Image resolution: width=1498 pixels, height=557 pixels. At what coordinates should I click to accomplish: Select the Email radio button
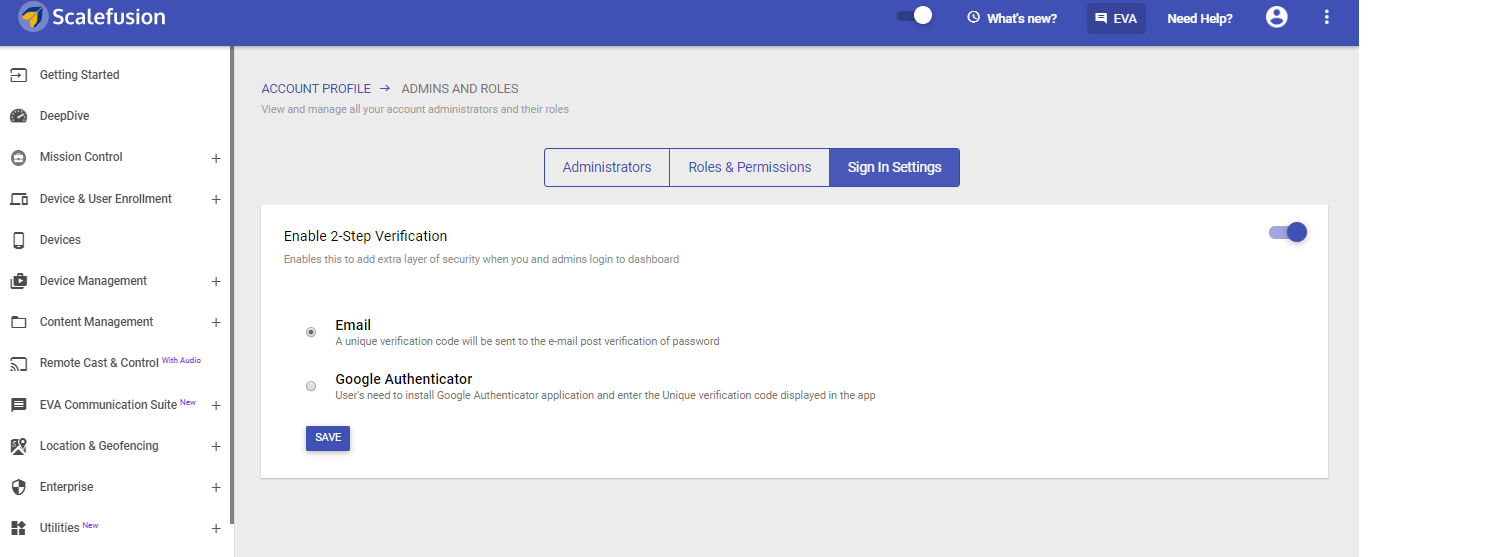coord(311,332)
